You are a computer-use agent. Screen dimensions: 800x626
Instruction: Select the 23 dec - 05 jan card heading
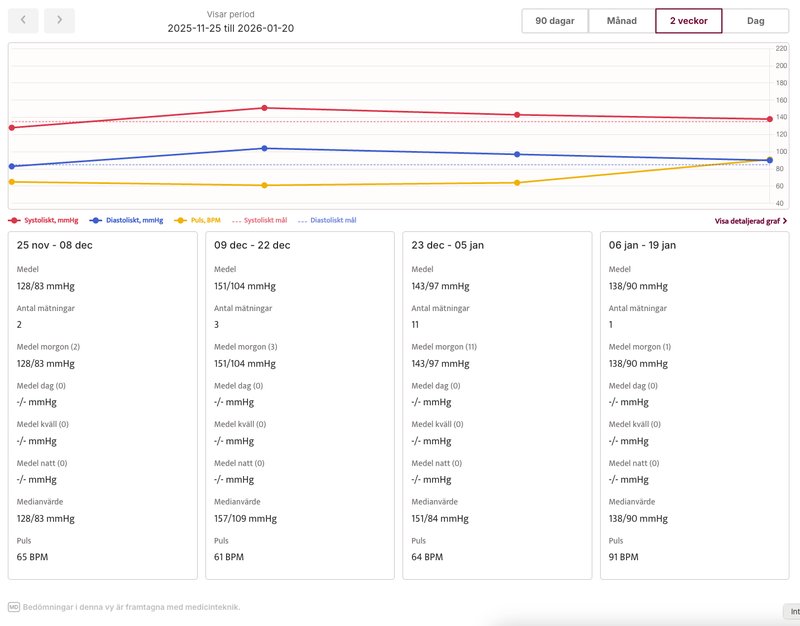pos(447,245)
